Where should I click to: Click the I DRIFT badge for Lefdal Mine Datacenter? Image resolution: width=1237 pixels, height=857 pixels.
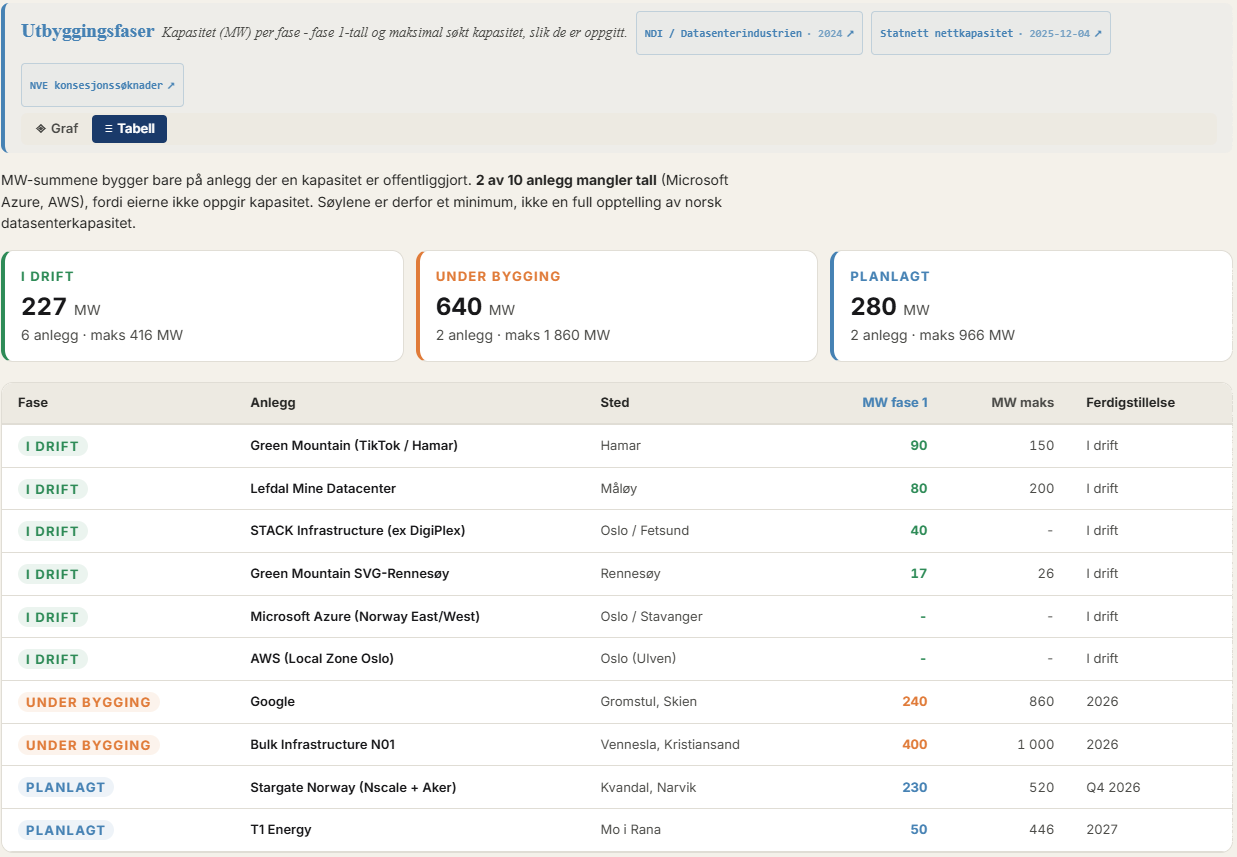pyautogui.click(x=53, y=489)
